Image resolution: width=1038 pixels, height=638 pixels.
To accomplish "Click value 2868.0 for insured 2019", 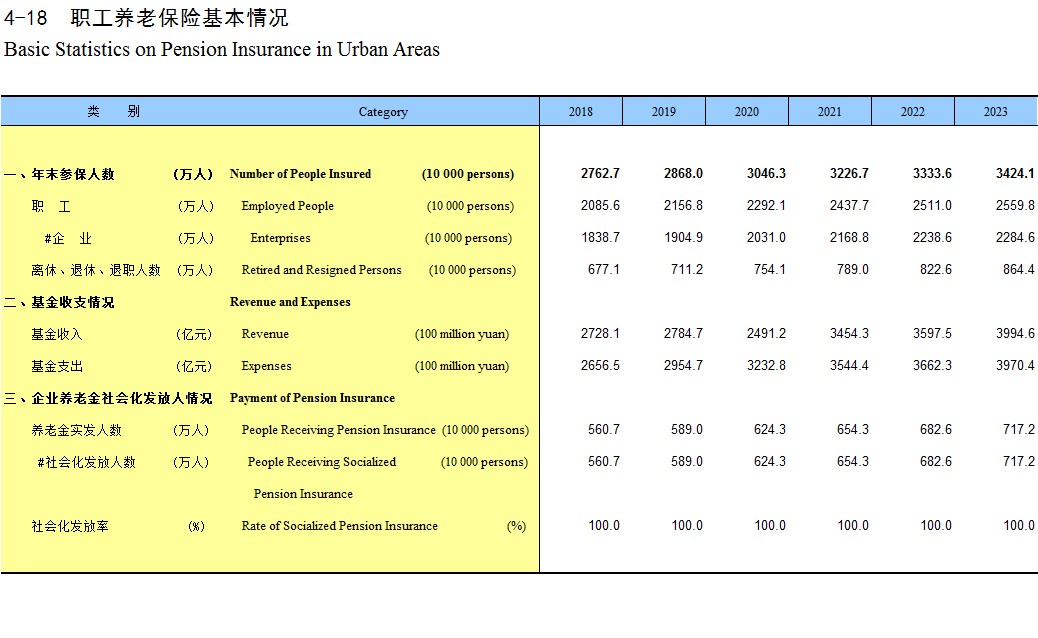I will coord(683,173).
